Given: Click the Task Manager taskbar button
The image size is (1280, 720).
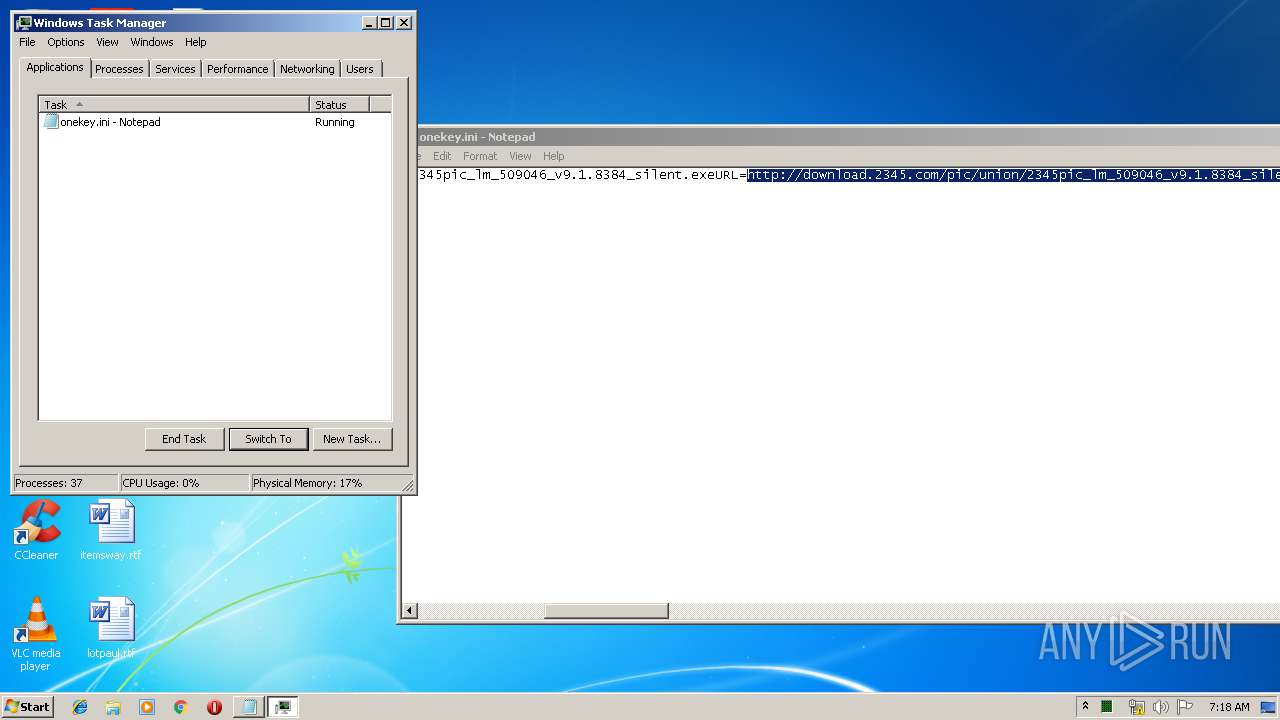Looking at the screenshot, I should tap(283, 707).
